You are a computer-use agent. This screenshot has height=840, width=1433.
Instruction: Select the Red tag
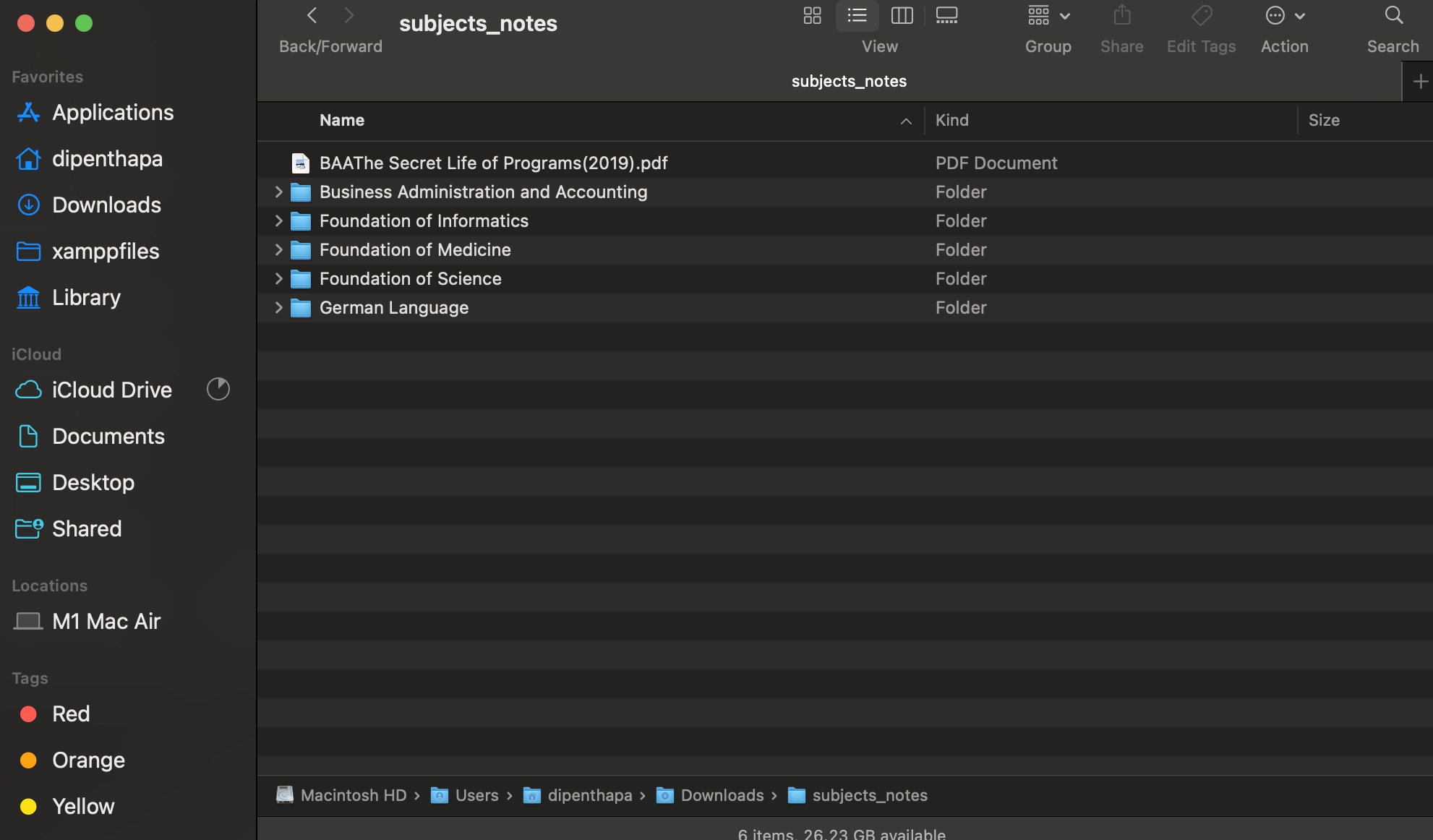(x=71, y=713)
